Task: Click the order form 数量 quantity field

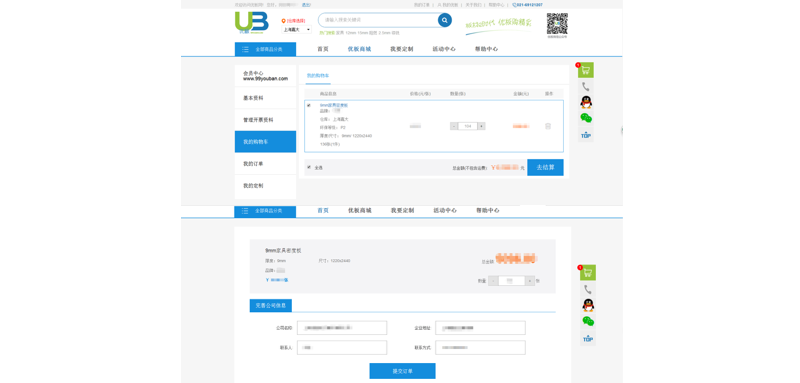Action: tap(512, 280)
